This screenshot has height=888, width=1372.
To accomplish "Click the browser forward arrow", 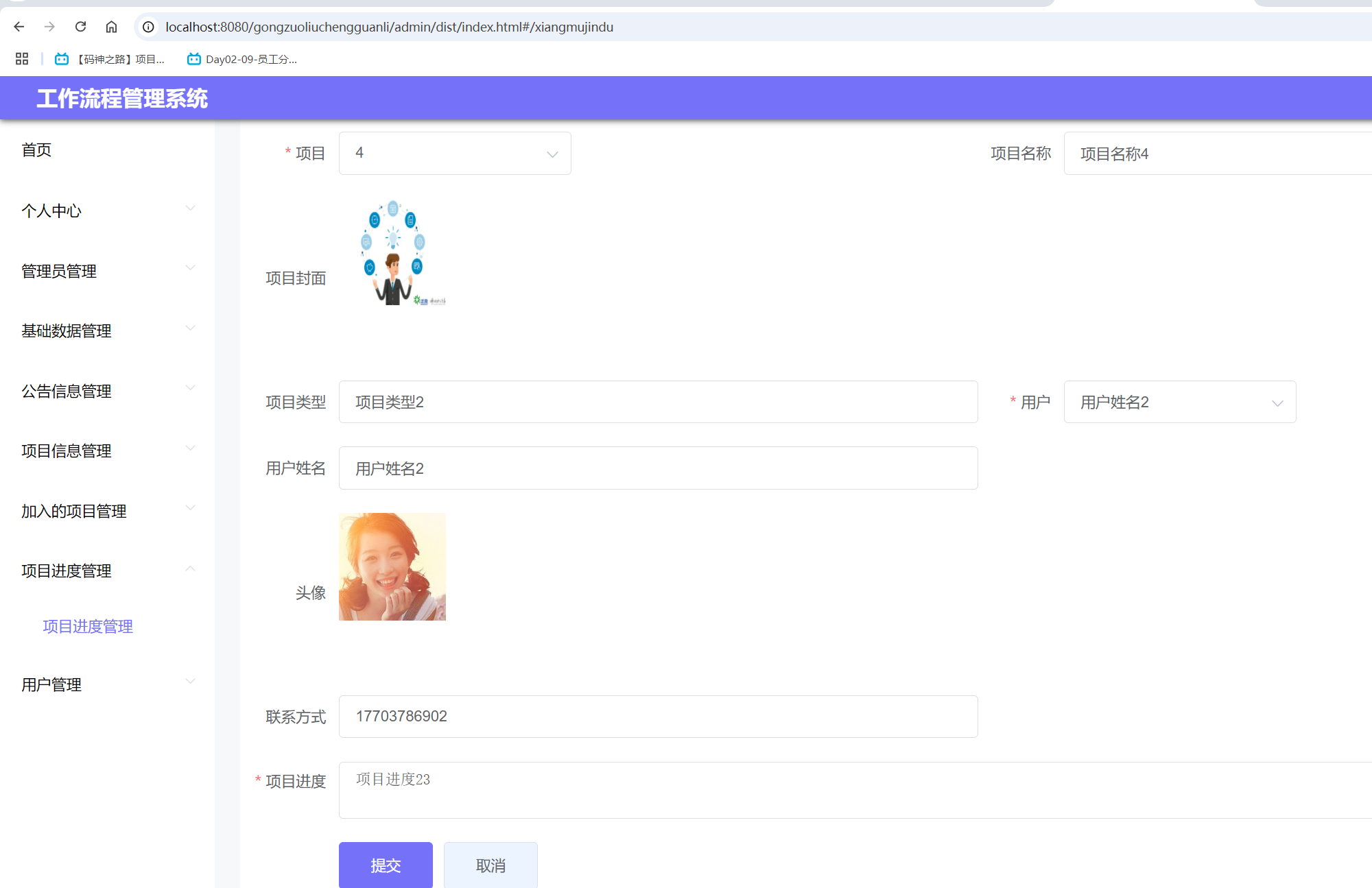I will 49,27.
